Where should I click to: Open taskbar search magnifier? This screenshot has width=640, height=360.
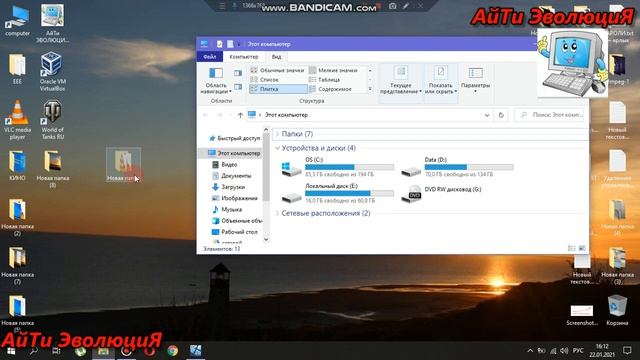point(34,351)
